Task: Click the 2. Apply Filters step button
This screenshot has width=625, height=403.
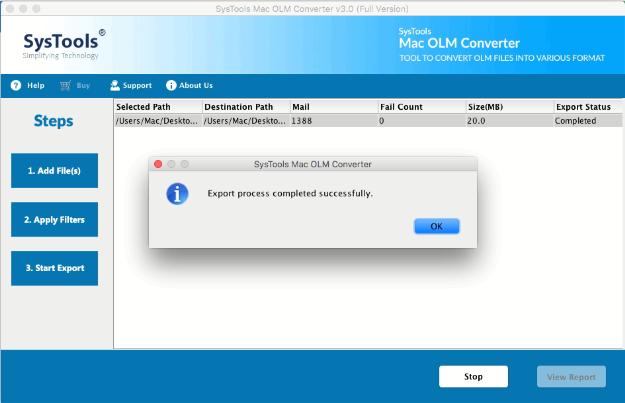Action: [55, 220]
